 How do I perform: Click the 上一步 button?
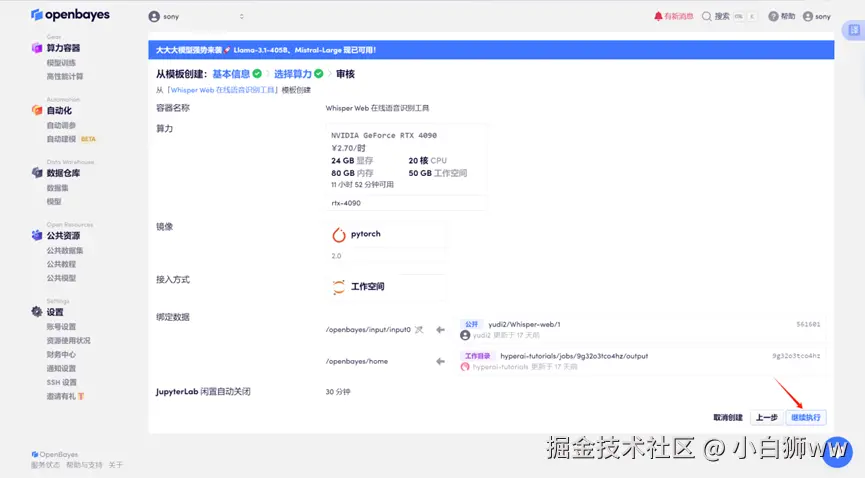click(767, 417)
